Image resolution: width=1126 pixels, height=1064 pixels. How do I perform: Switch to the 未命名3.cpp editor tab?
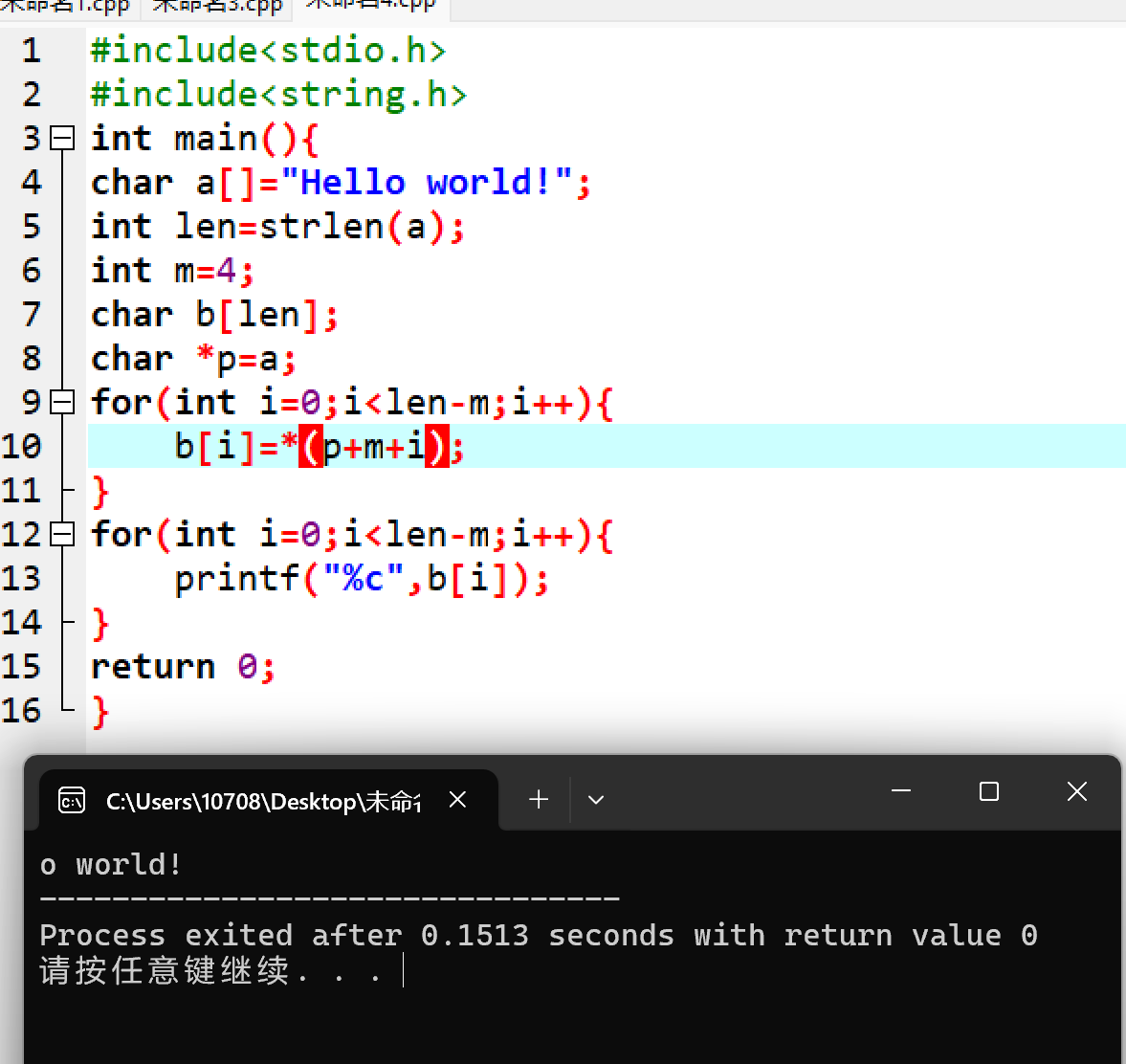[x=218, y=8]
